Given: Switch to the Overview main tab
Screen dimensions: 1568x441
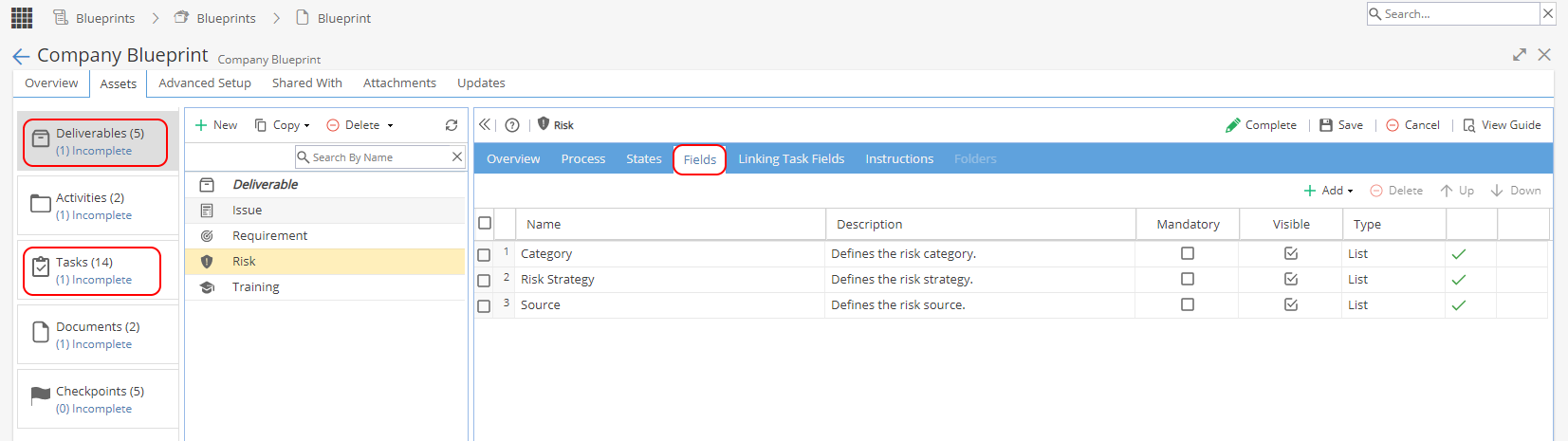Looking at the screenshot, I should [51, 83].
